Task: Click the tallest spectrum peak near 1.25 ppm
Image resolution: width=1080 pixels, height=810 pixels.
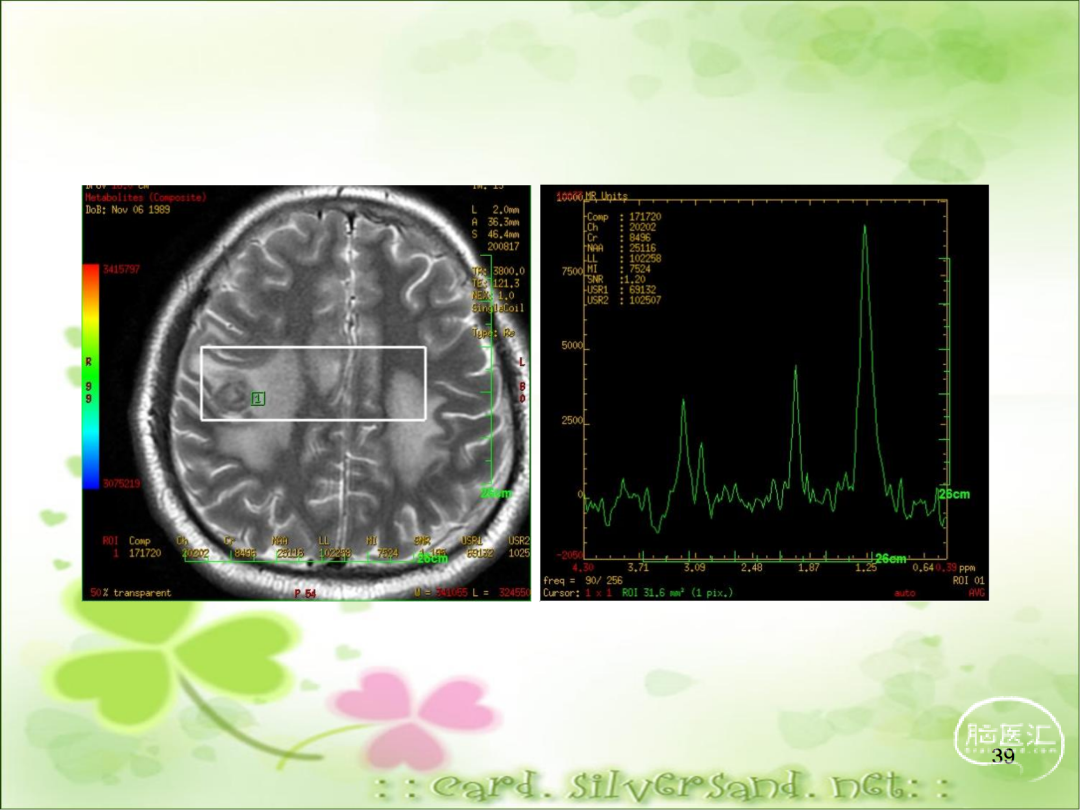Action: (x=865, y=229)
